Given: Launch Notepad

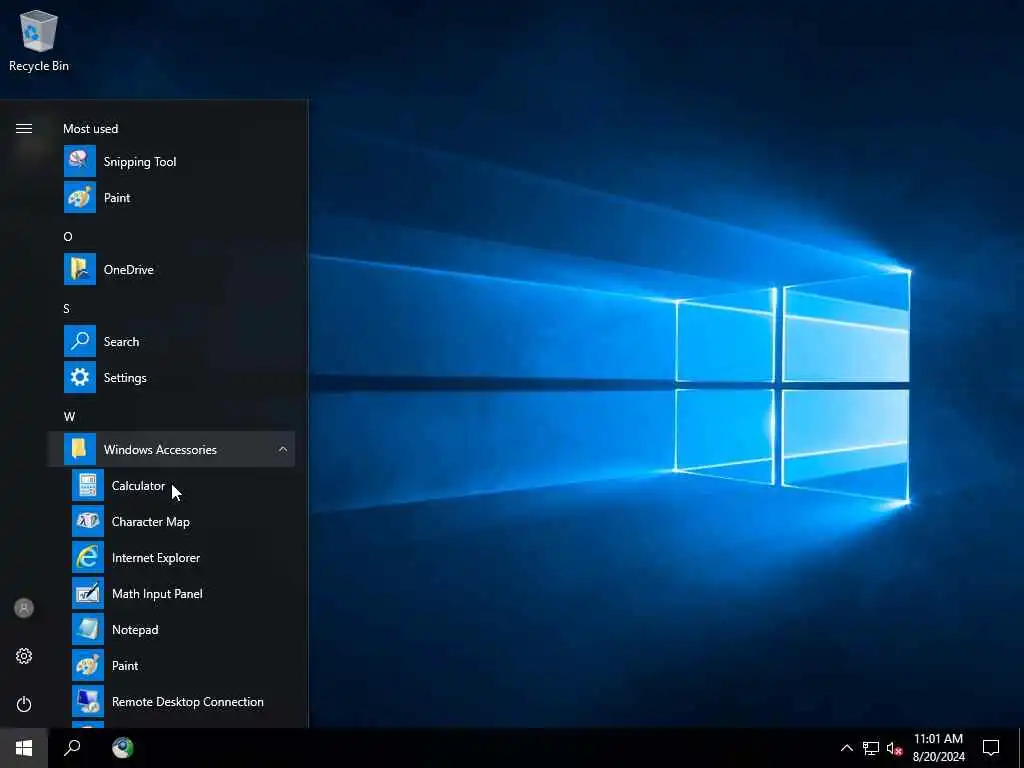Looking at the screenshot, I should (171, 629).
